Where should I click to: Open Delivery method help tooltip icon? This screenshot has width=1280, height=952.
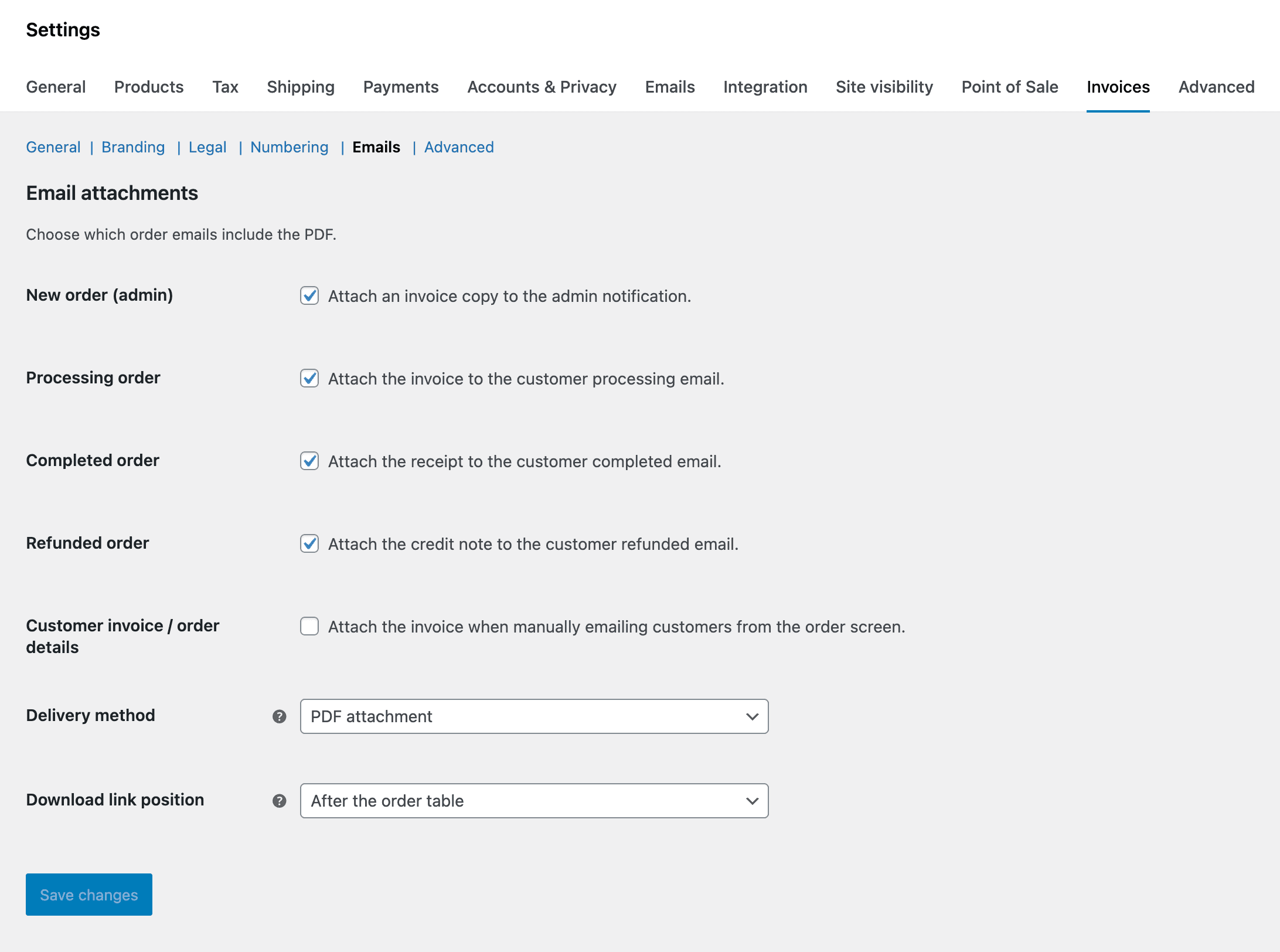point(280,716)
